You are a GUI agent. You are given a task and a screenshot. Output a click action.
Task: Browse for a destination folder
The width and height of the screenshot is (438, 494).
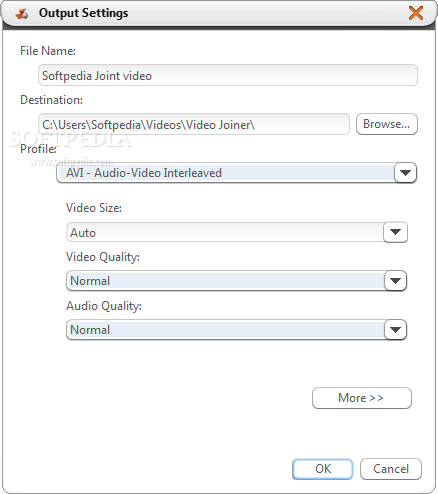387,124
